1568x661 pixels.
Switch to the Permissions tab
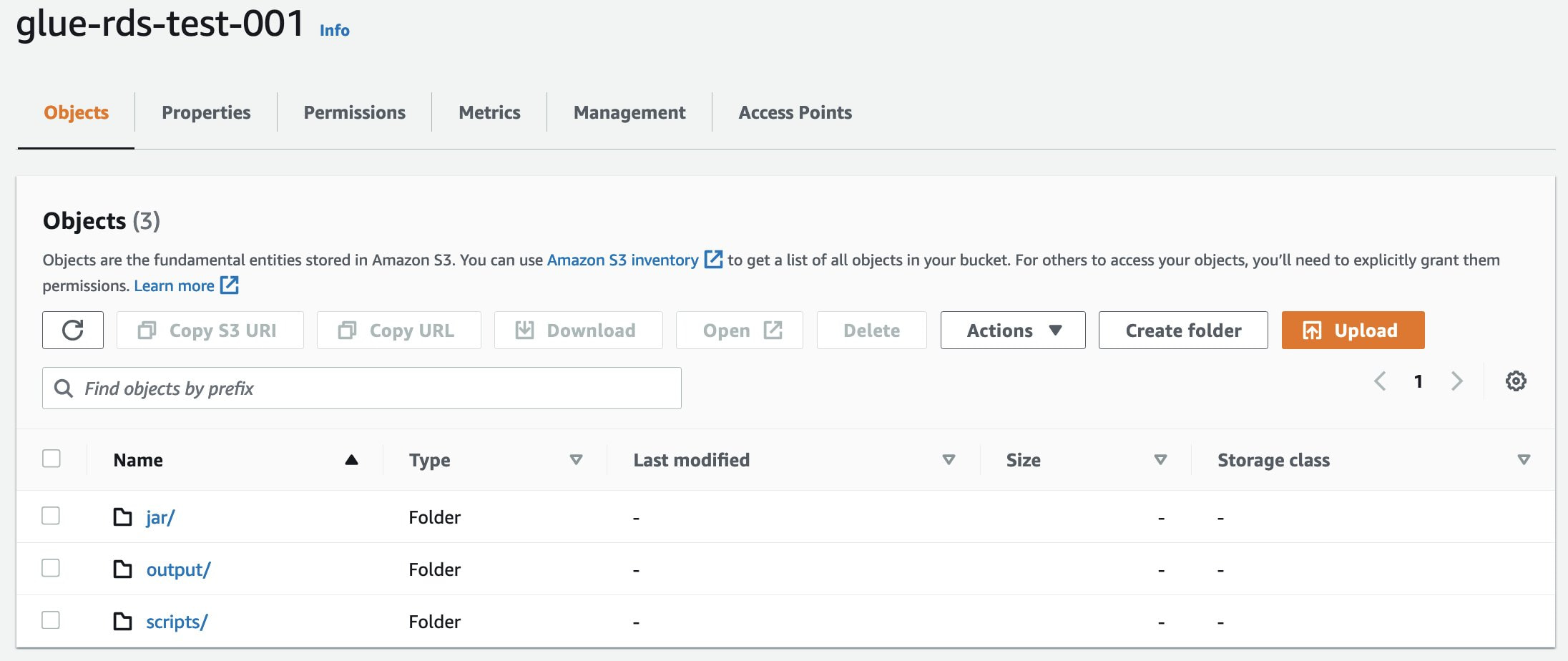(x=355, y=112)
